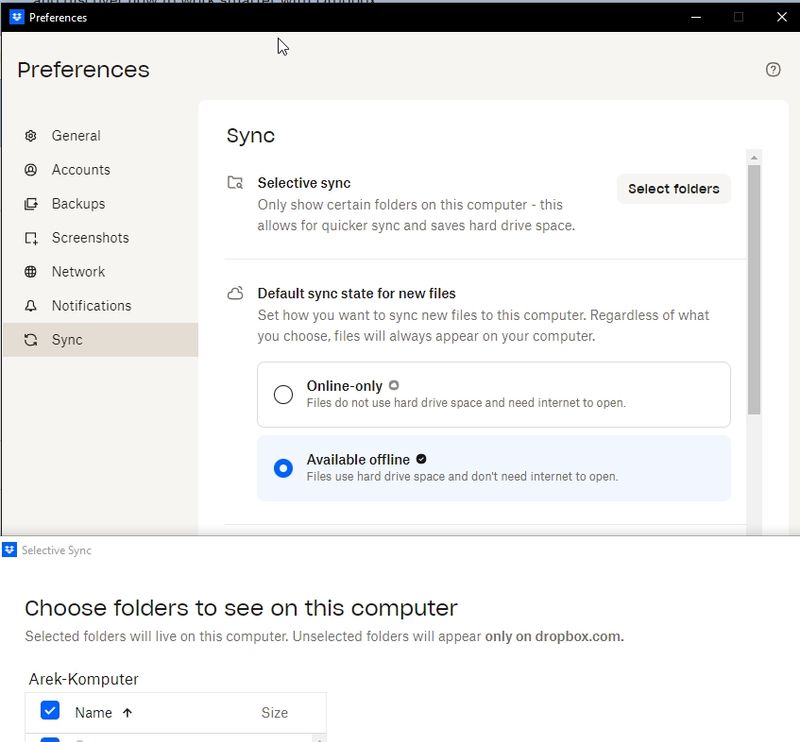Click the Sync panel vertical scrollbar thumb
800x742 pixels.
[x=754, y=290]
